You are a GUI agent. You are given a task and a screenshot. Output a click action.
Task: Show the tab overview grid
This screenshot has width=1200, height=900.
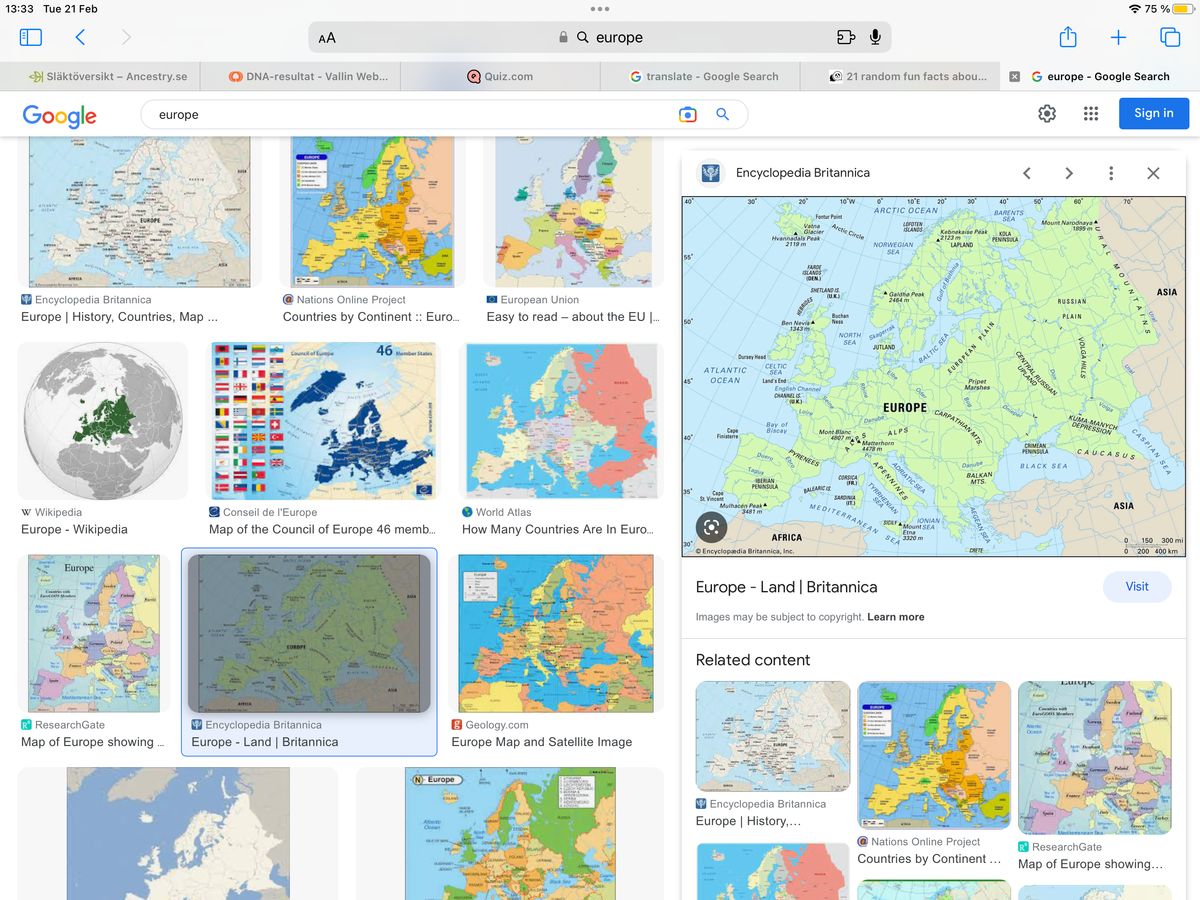(x=1169, y=37)
